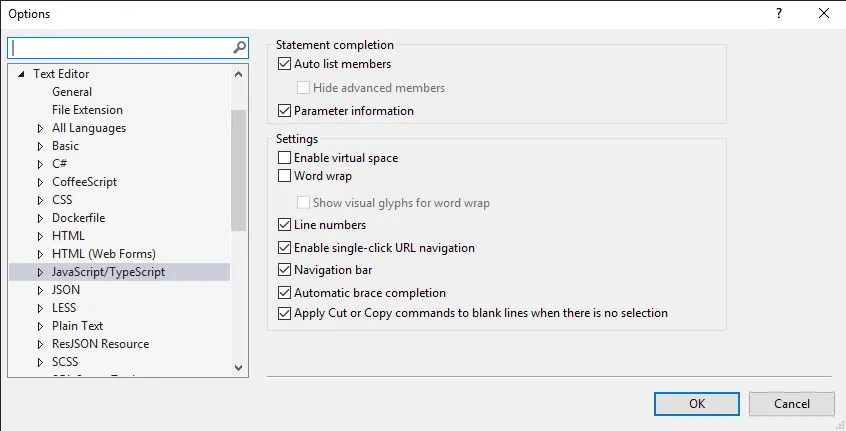Select the CSS tree item

coord(62,200)
